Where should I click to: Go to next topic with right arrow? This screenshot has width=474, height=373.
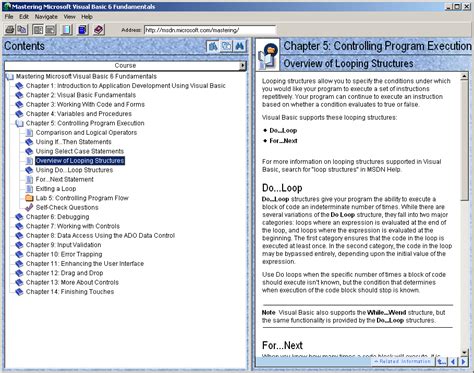(463, 361)
